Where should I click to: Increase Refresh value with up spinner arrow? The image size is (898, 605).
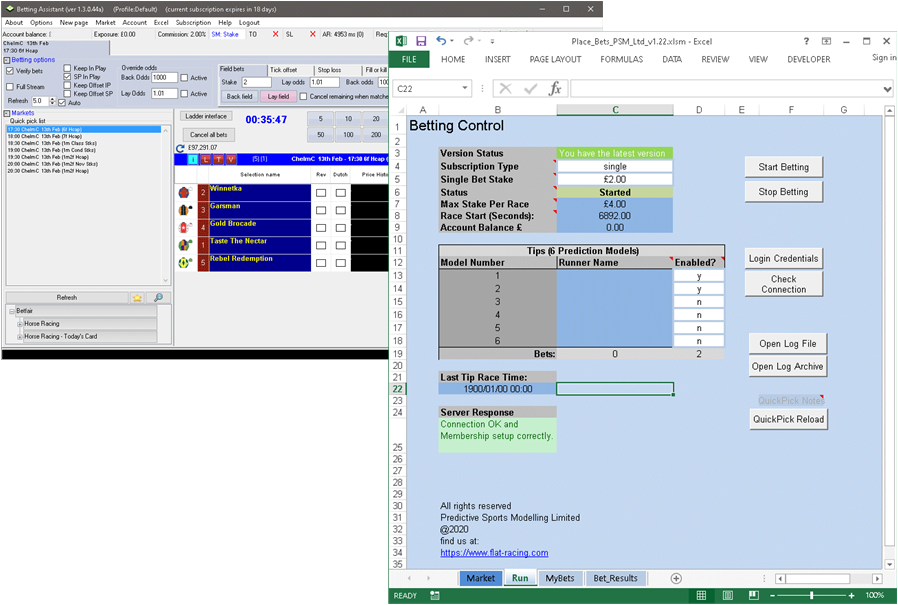[x=53, y=99]
